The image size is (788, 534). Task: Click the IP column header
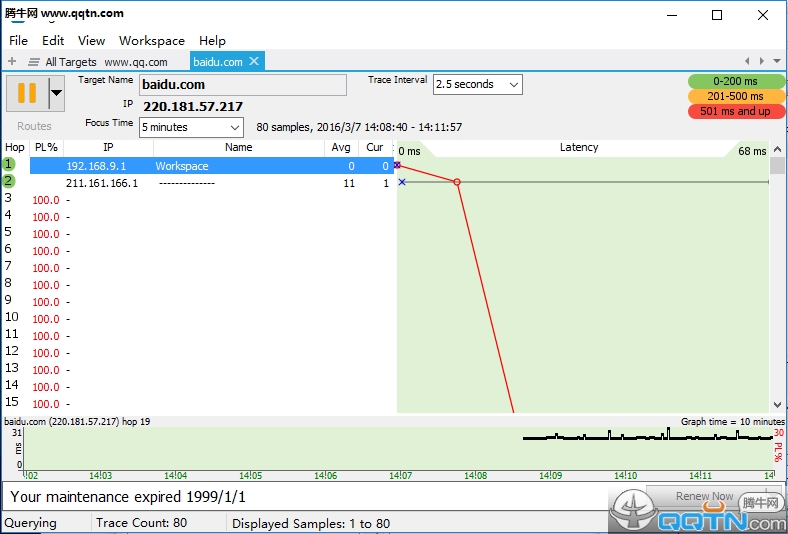(108, 147)
